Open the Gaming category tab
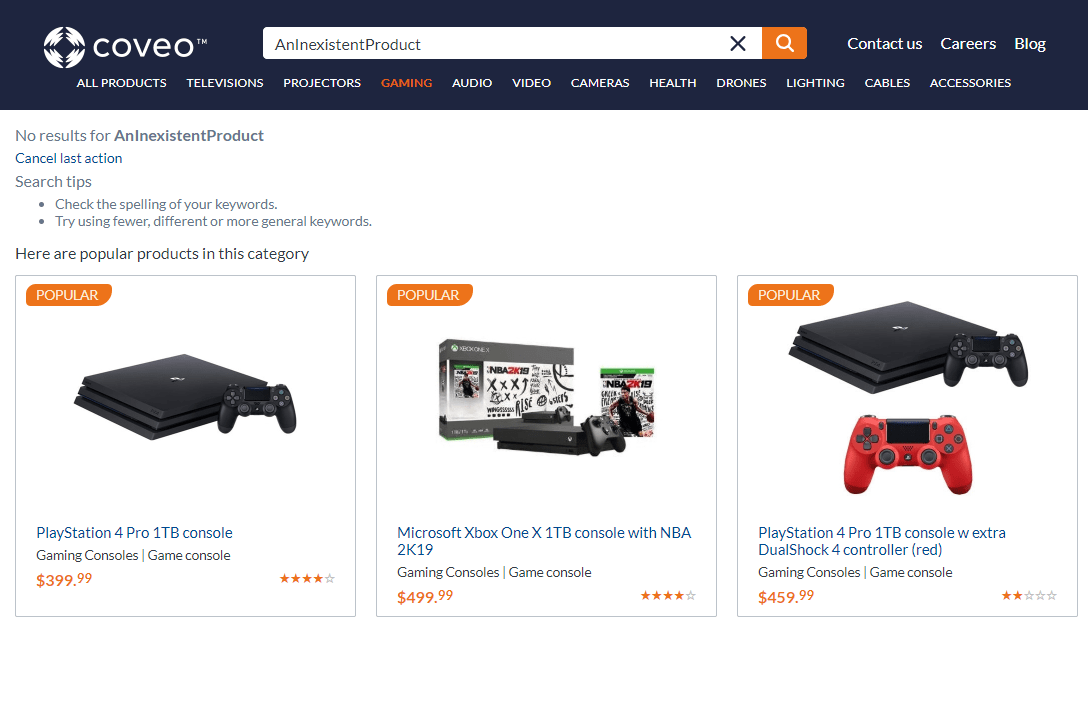1088x708 pixels. tap(407, 83)
